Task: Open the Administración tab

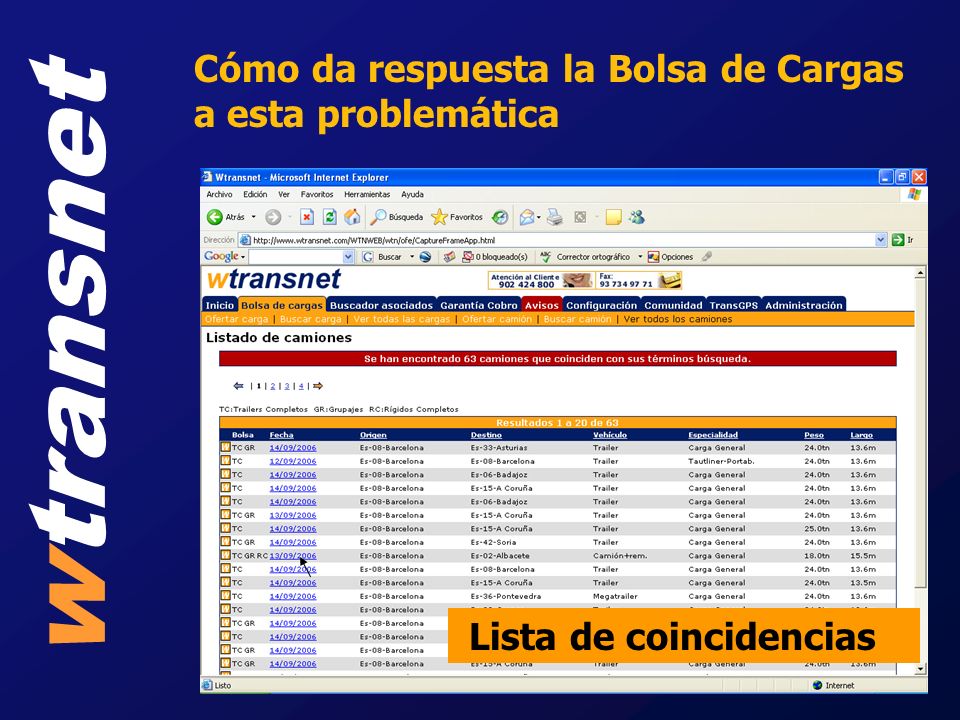Action: [804, 305]
